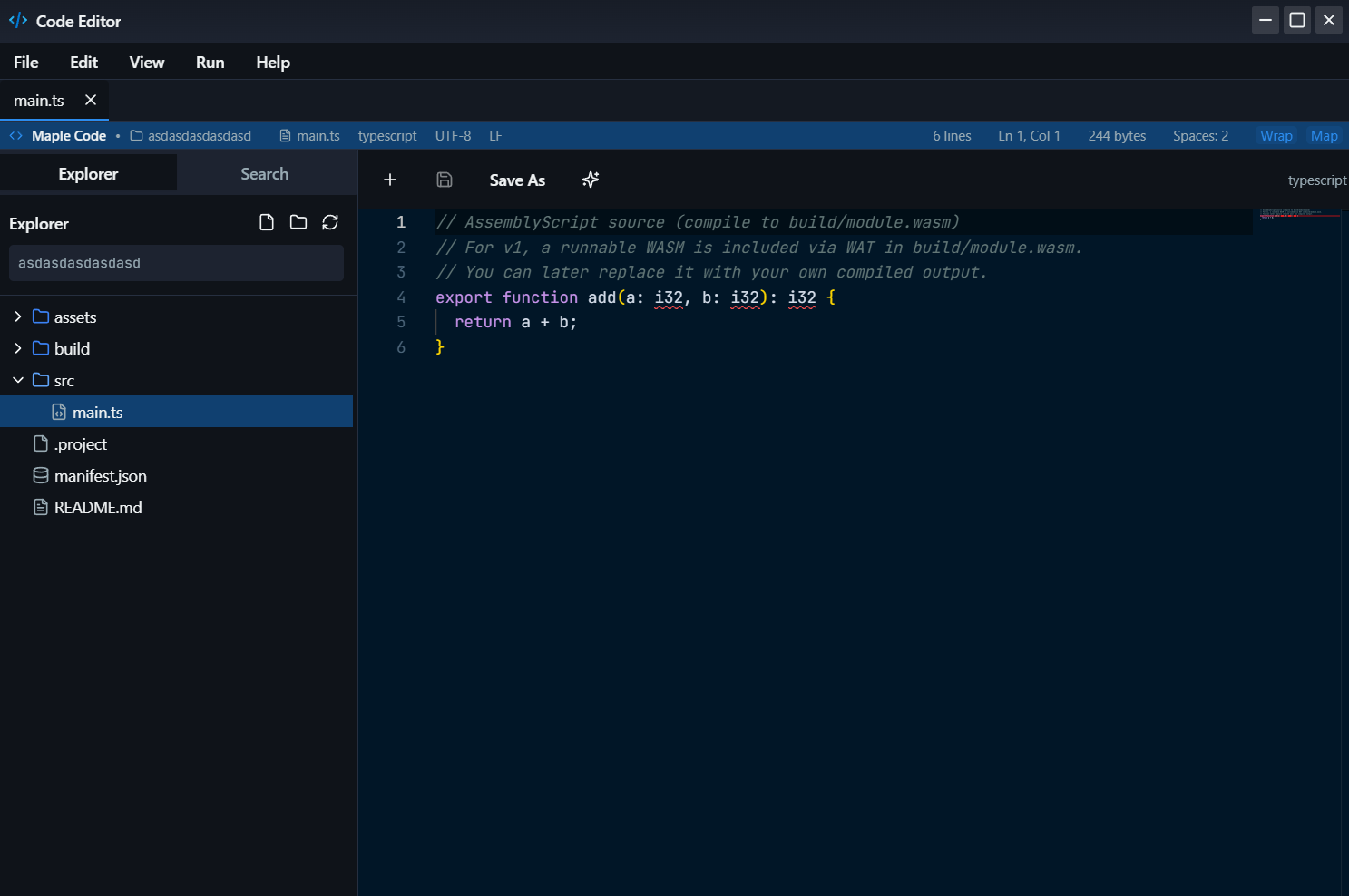This screenshot has width=1349, height=896.
Task: Open the LF line ending selector
Action: click(x=495, y=135)
